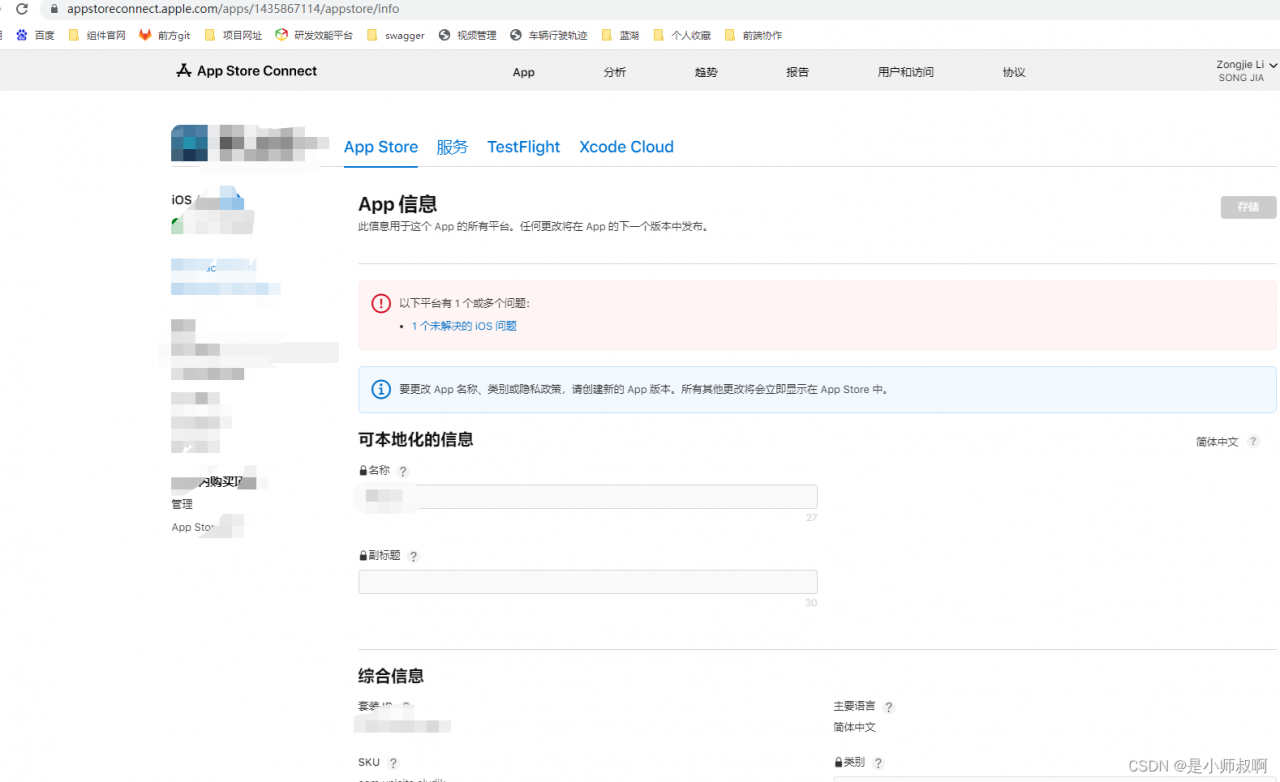Open the 视频管理 bookmark
Image resolution: width=1280 pixels, height=782 pixels.
click(467, 35)
